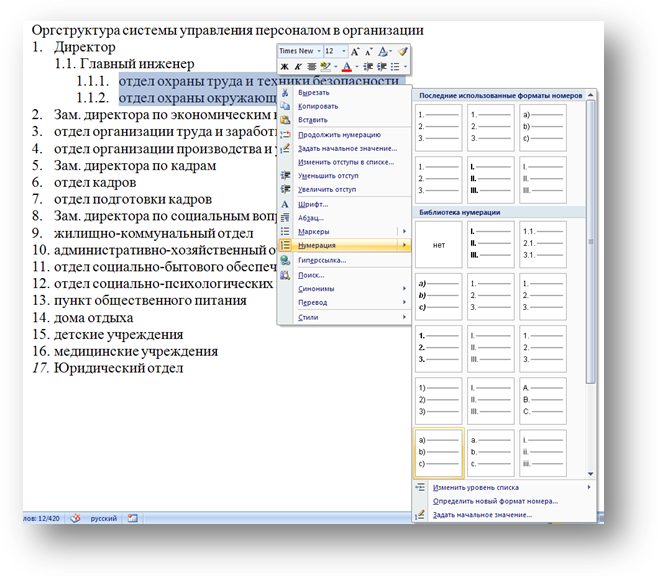Viewport: 658px width, 576px height.
Task: Click the word count 12/420 in status bar
Action: point(42,519)
